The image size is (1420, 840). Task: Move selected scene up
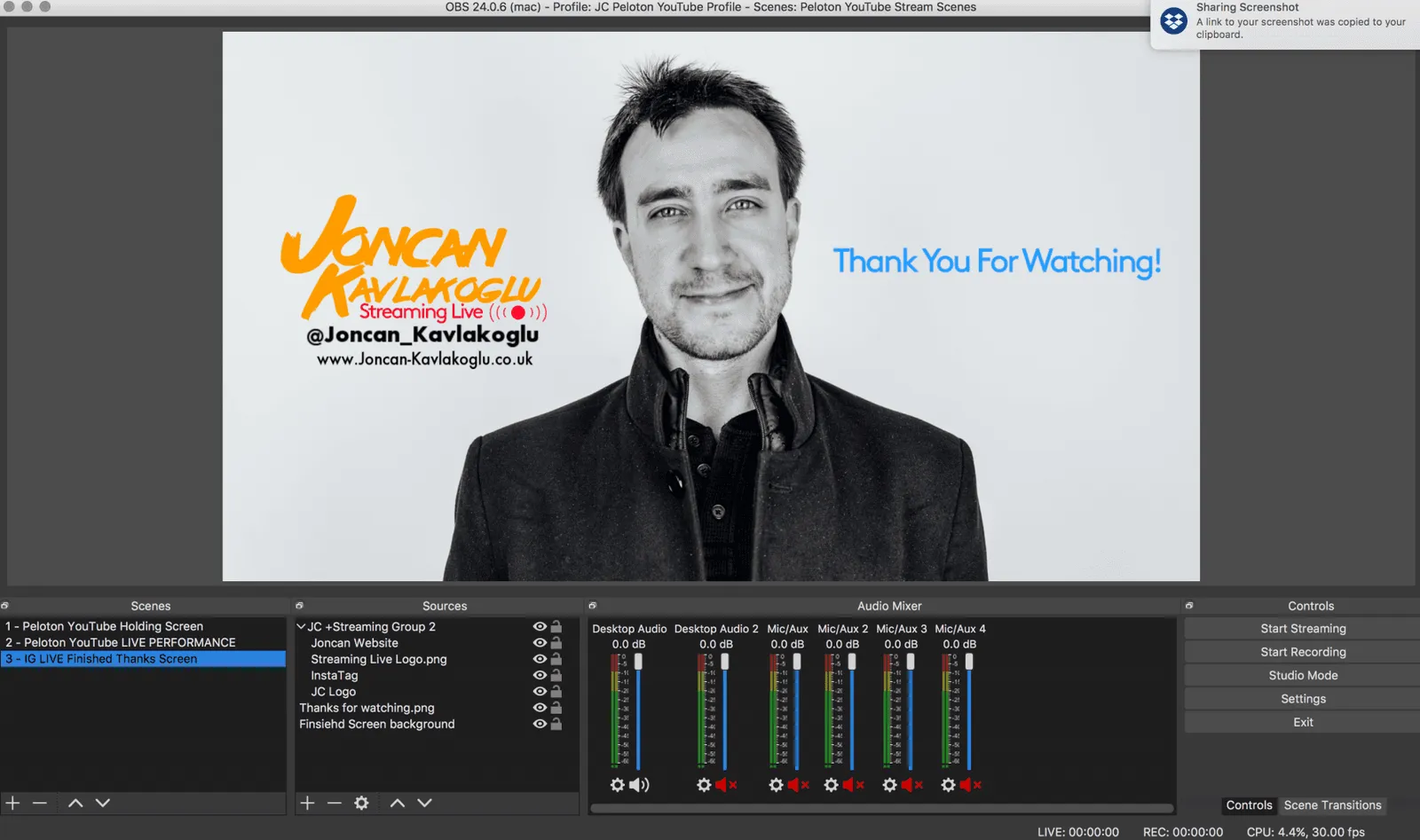tap(75, 803)
